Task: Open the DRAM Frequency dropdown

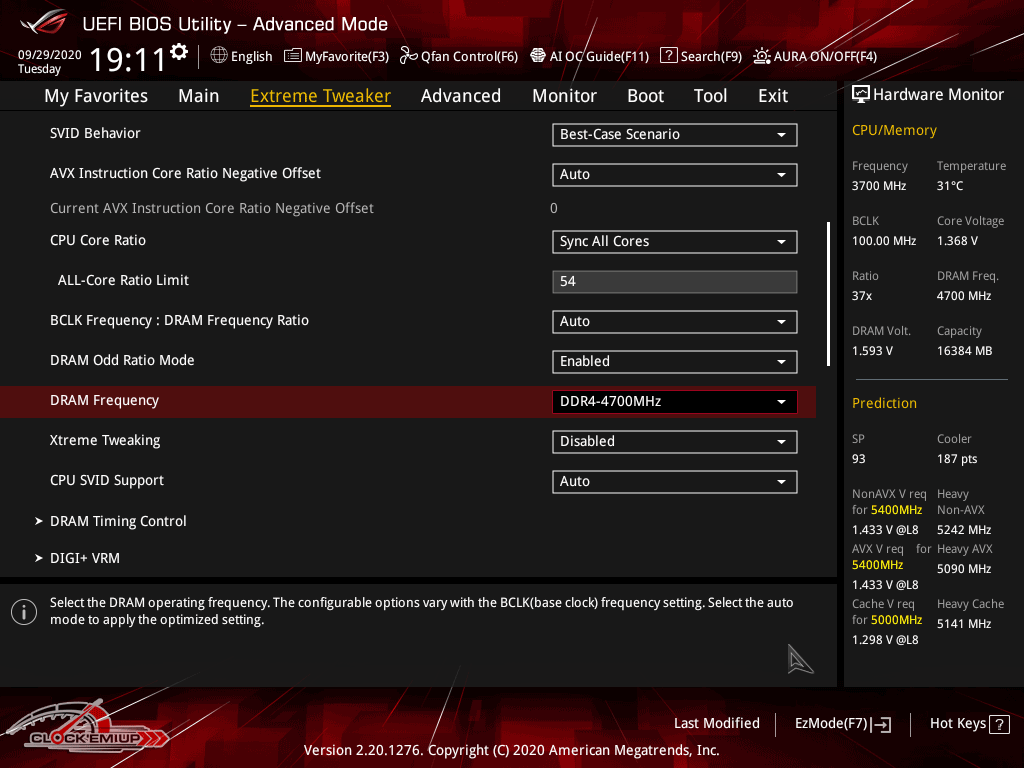Action: tap(674, 401)
